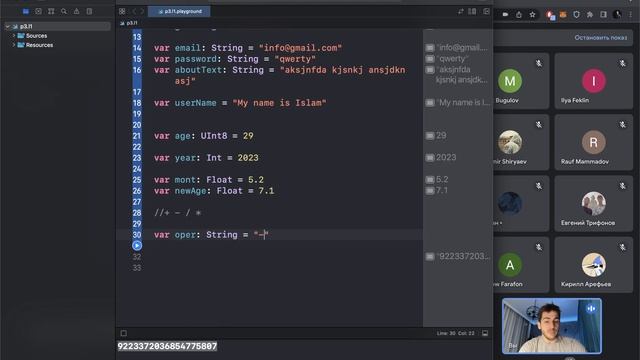Expand the Resources folder
This screenshot has width=640, height=360.
coord(13,45)
